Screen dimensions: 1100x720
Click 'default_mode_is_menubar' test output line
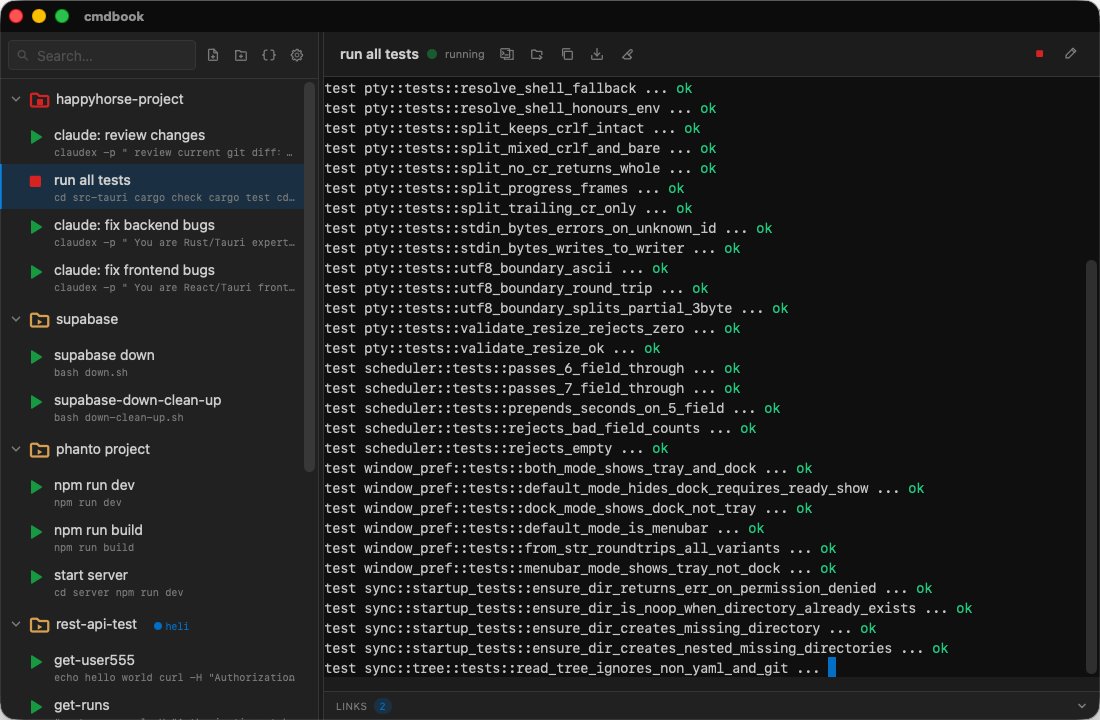click(544, 528)
